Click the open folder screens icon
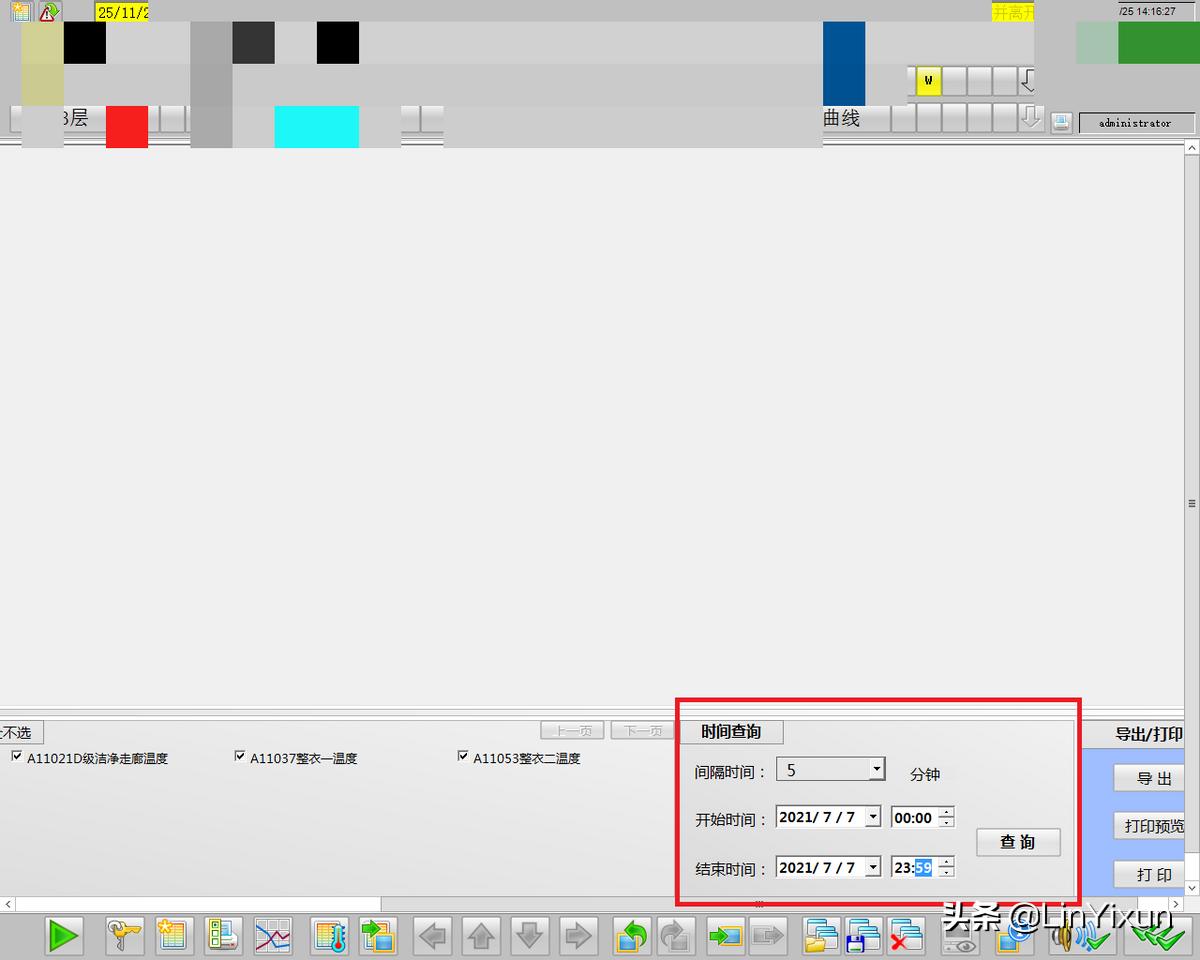 (x=822, y=936)
